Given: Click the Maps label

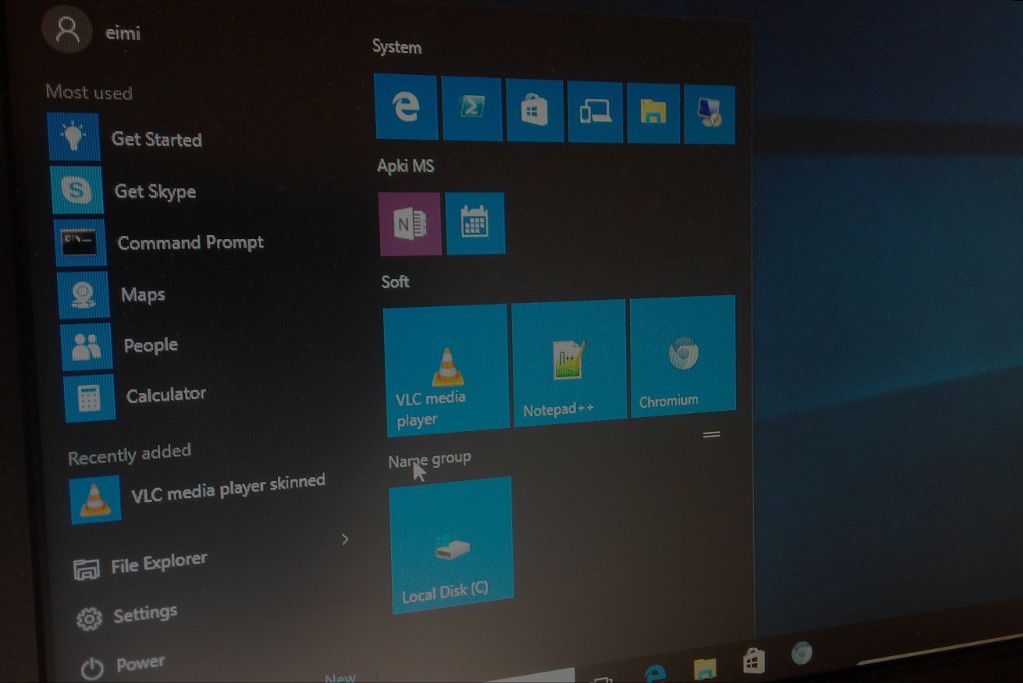Looking at the screenshot, I should 143,295.
